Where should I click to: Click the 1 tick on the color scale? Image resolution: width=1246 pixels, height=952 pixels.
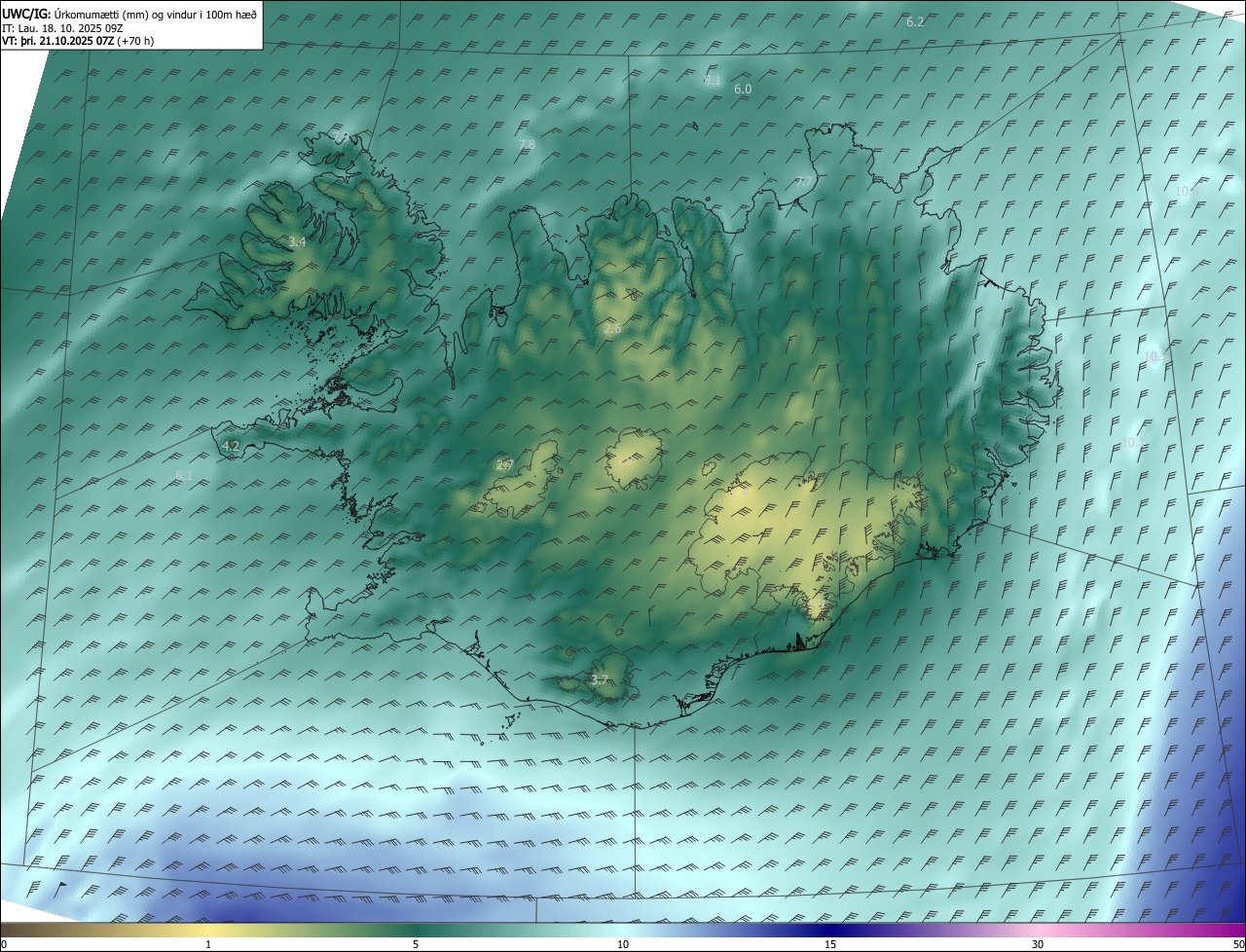pos(208,944)
